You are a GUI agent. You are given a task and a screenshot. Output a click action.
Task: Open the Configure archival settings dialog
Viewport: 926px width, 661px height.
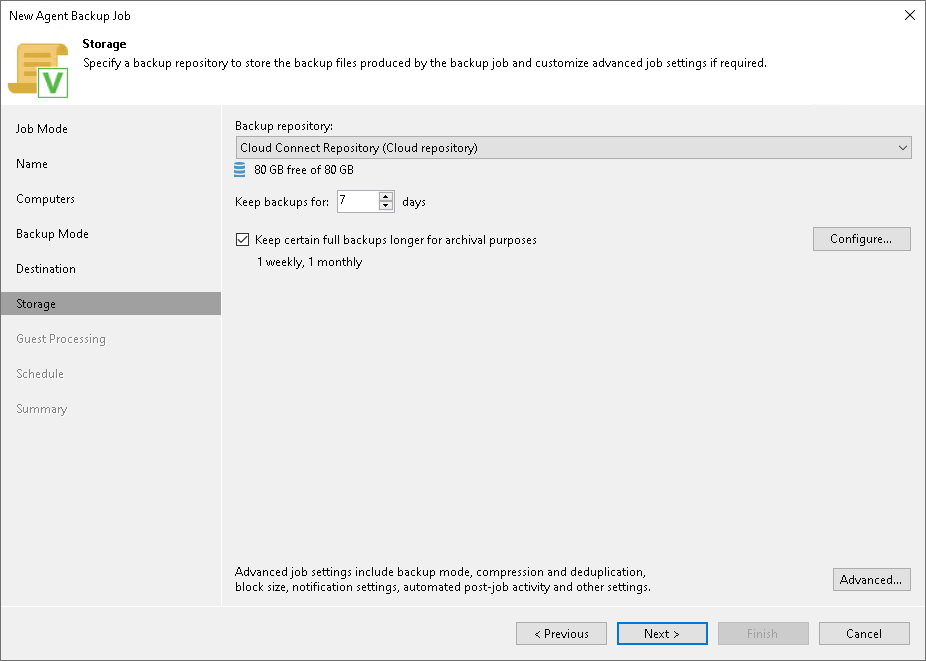[x=861, y=239]
